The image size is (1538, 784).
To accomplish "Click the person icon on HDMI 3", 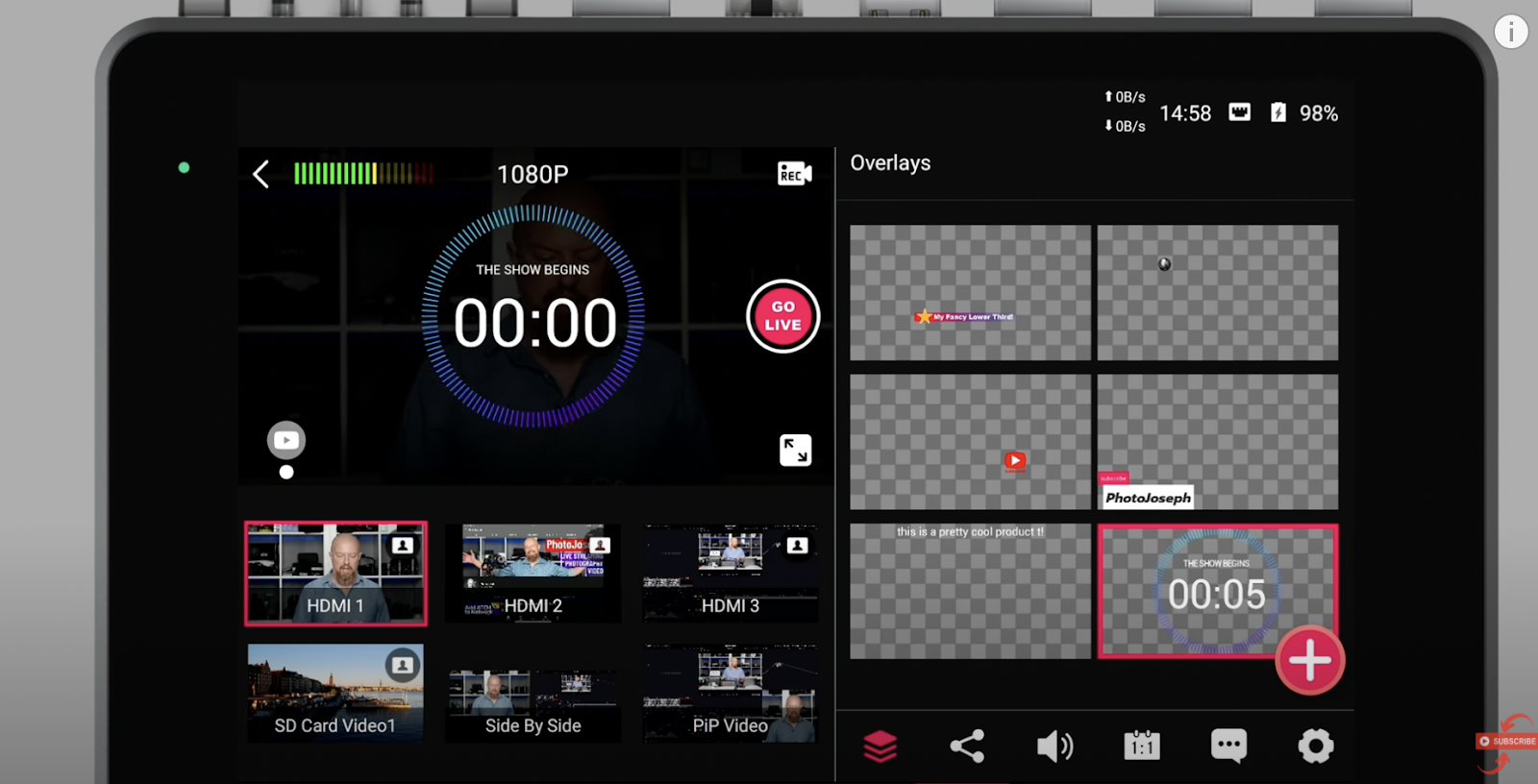I will point(797,545).
